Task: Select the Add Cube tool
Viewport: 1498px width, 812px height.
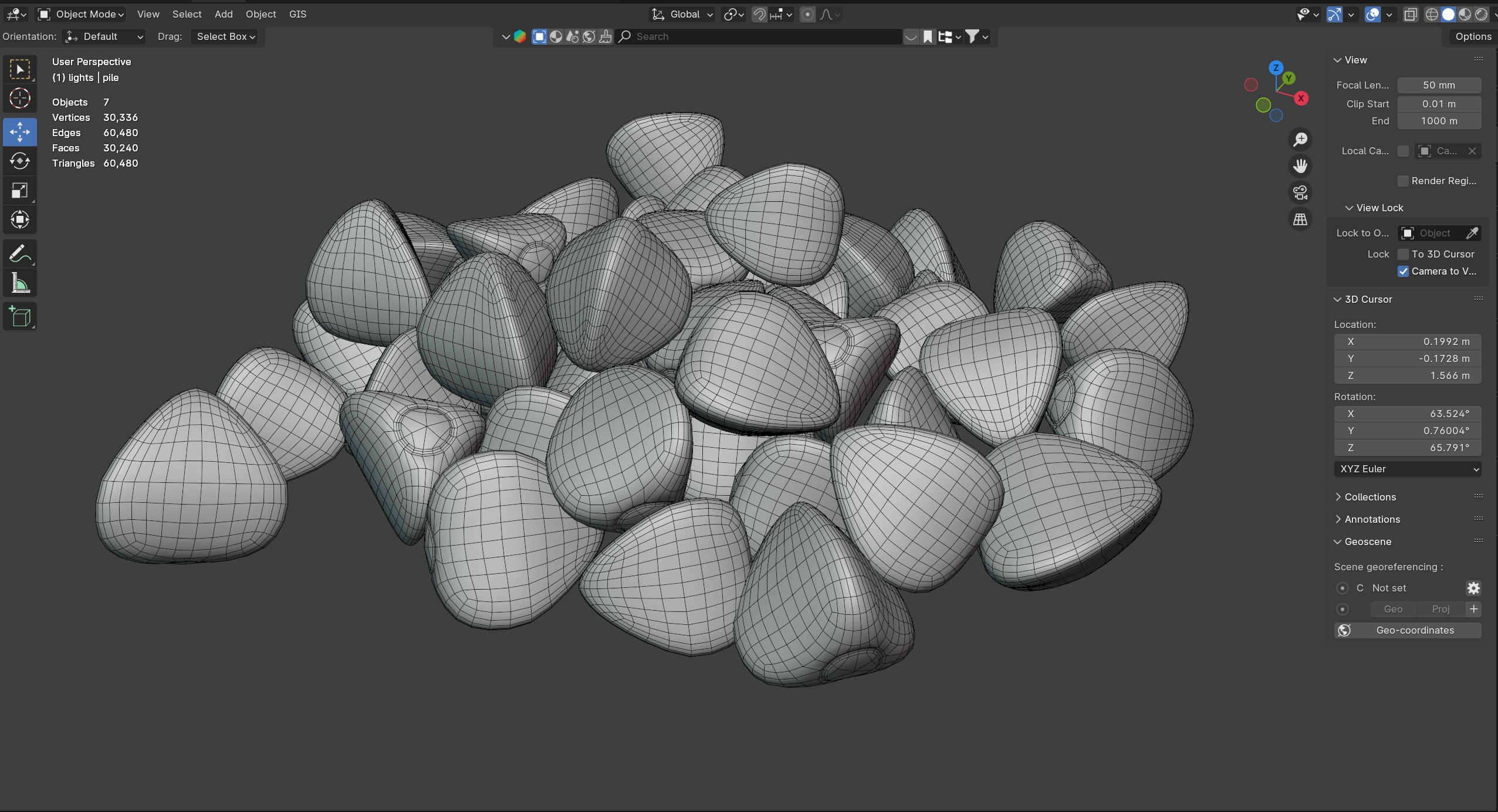Action: (x=19, y=317)
